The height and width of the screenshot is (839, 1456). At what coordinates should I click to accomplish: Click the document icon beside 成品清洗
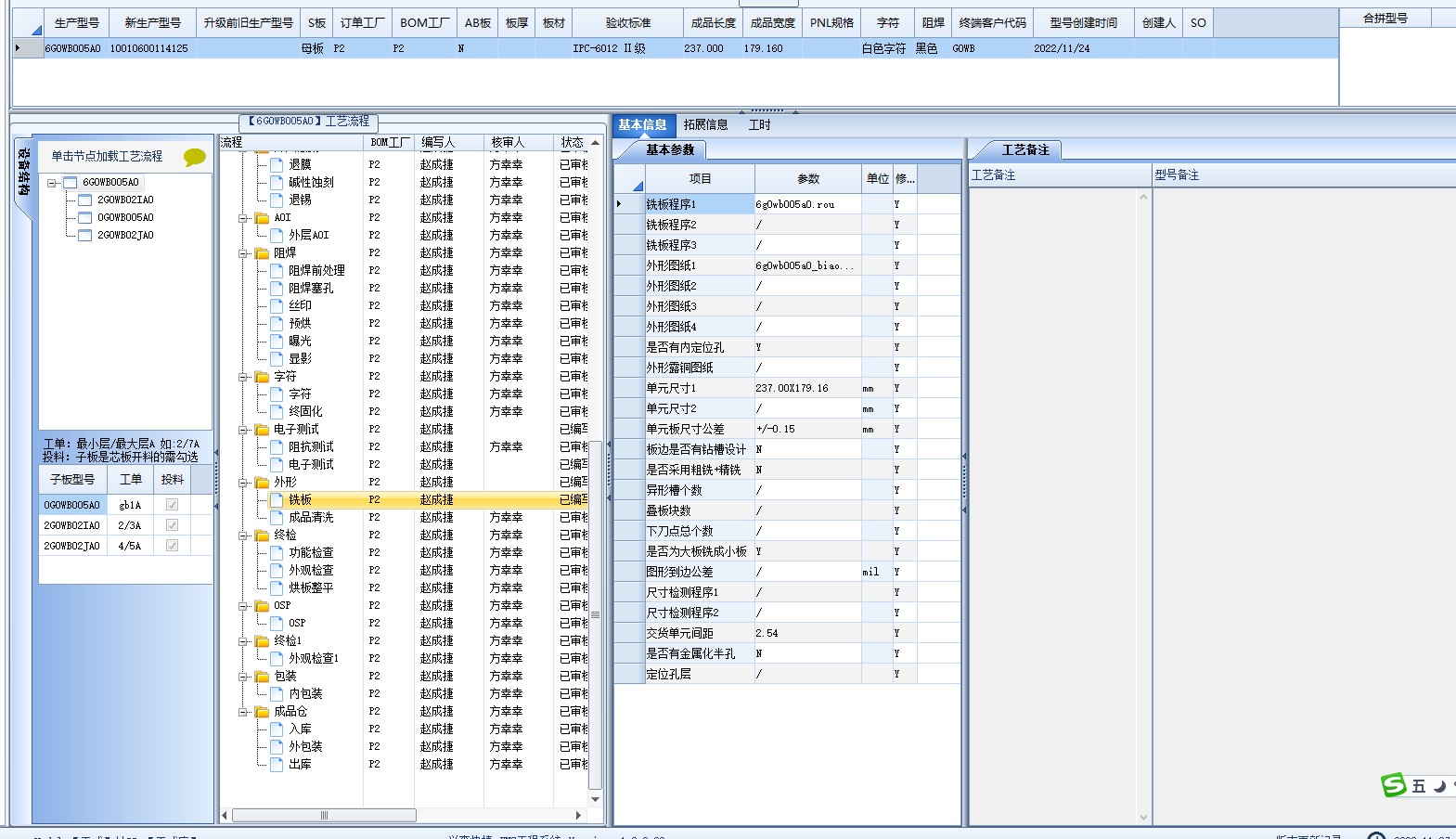pos(277,517)
